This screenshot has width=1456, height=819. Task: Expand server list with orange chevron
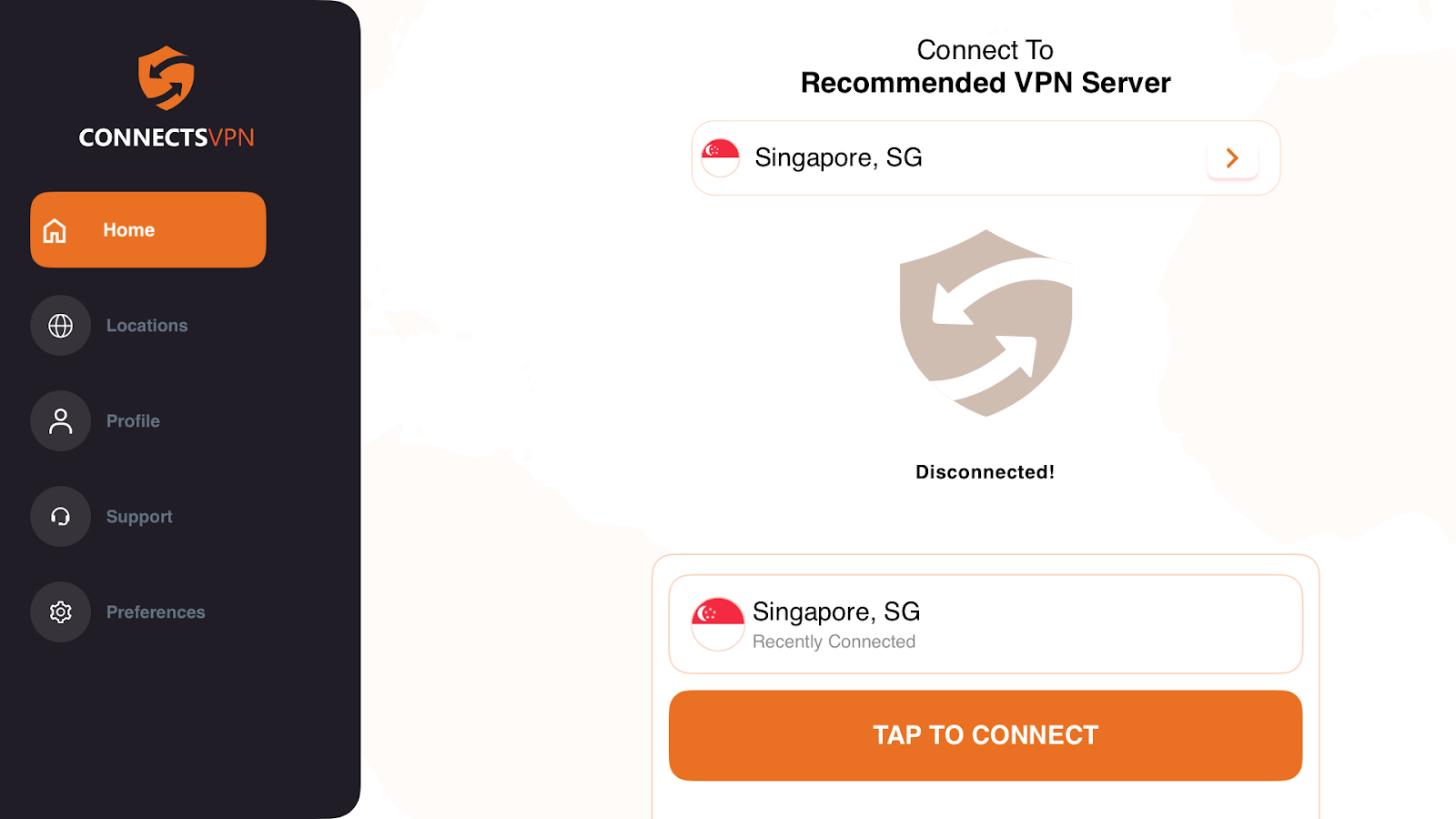[x=1232, y=158]
